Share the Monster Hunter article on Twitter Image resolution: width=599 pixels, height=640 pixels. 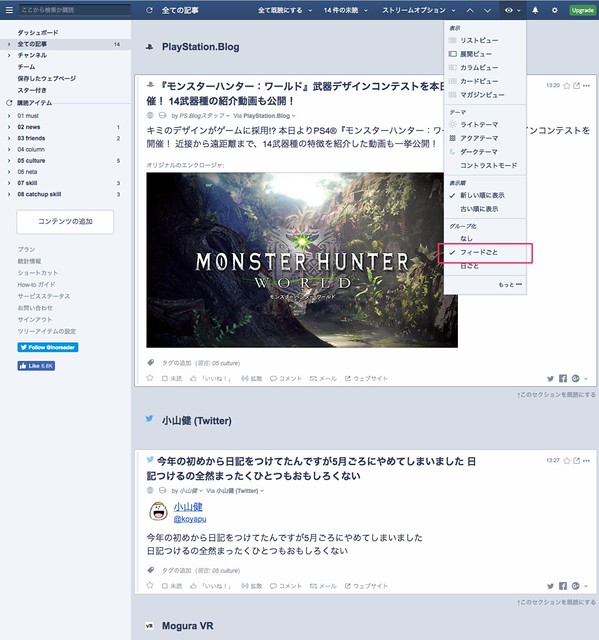550,379
